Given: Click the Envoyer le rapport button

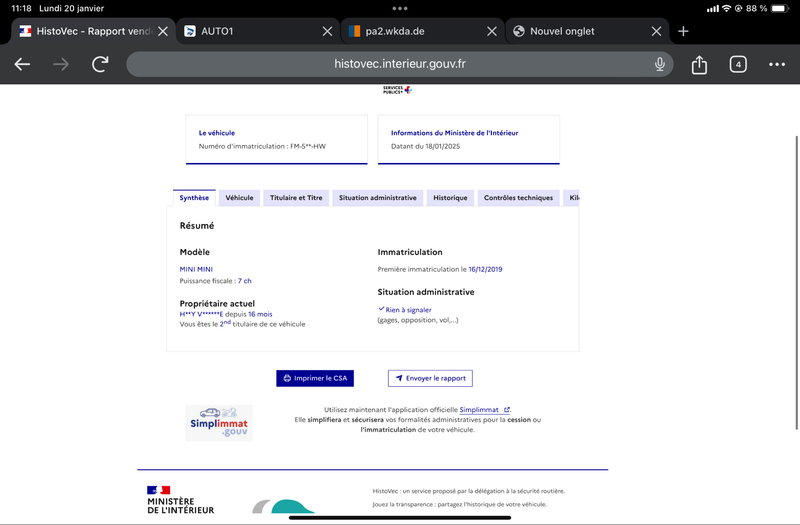Looking at the screenshot, I should point(430,378).
